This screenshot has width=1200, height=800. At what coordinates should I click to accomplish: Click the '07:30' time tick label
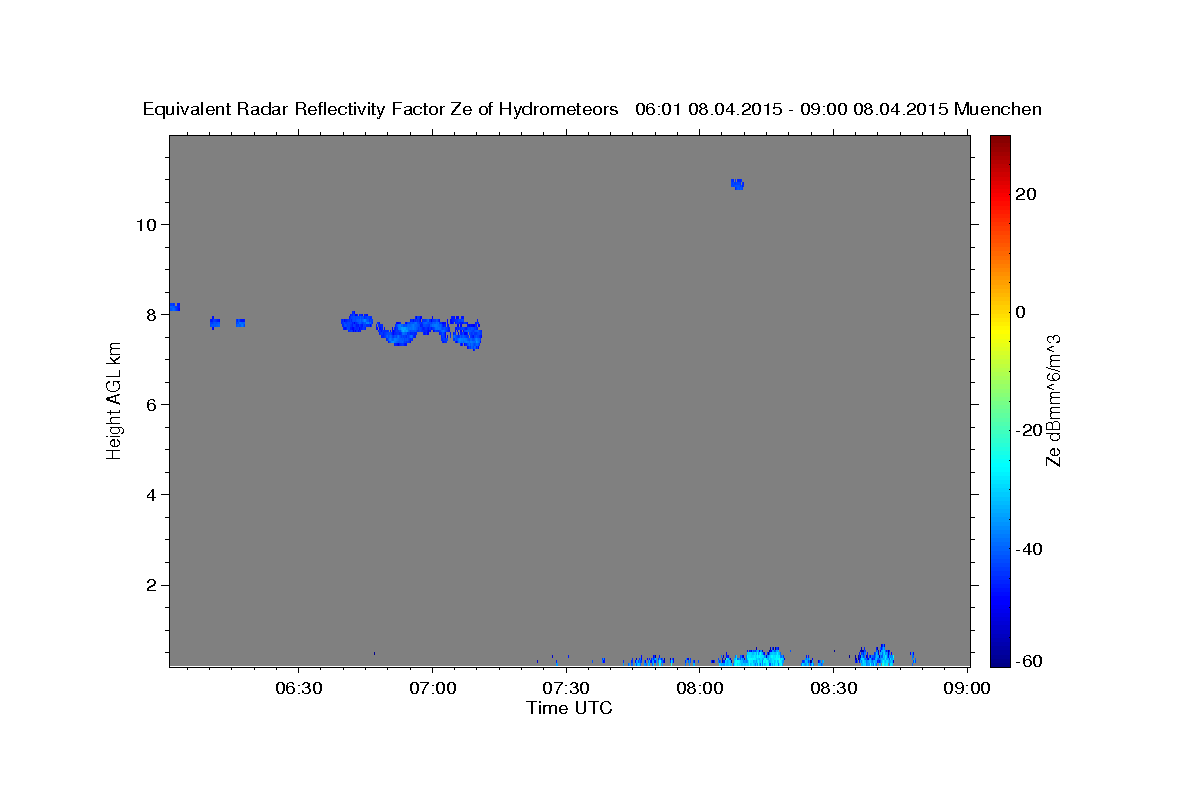(566, 688)
